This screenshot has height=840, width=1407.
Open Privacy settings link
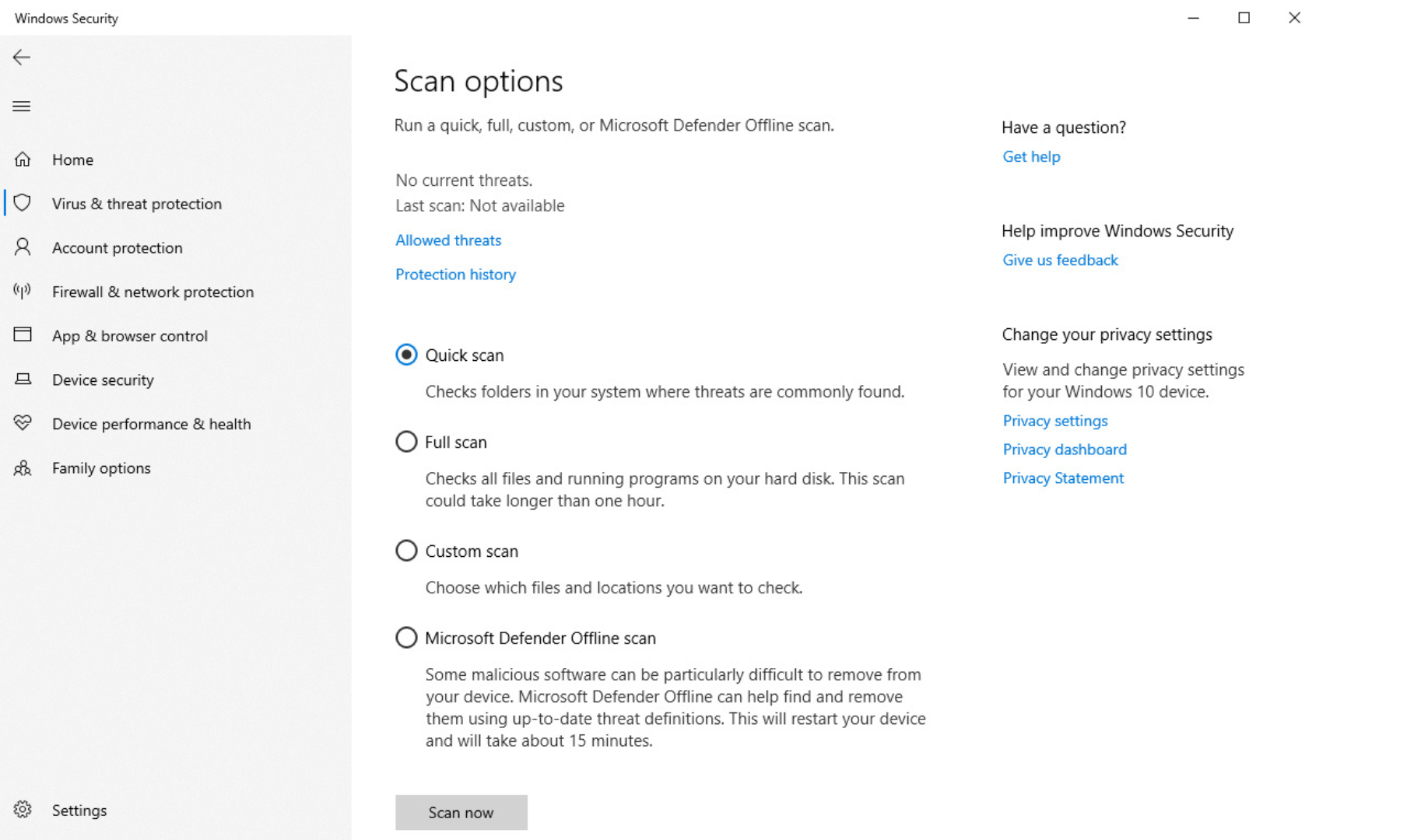[x=1055, y=420]
